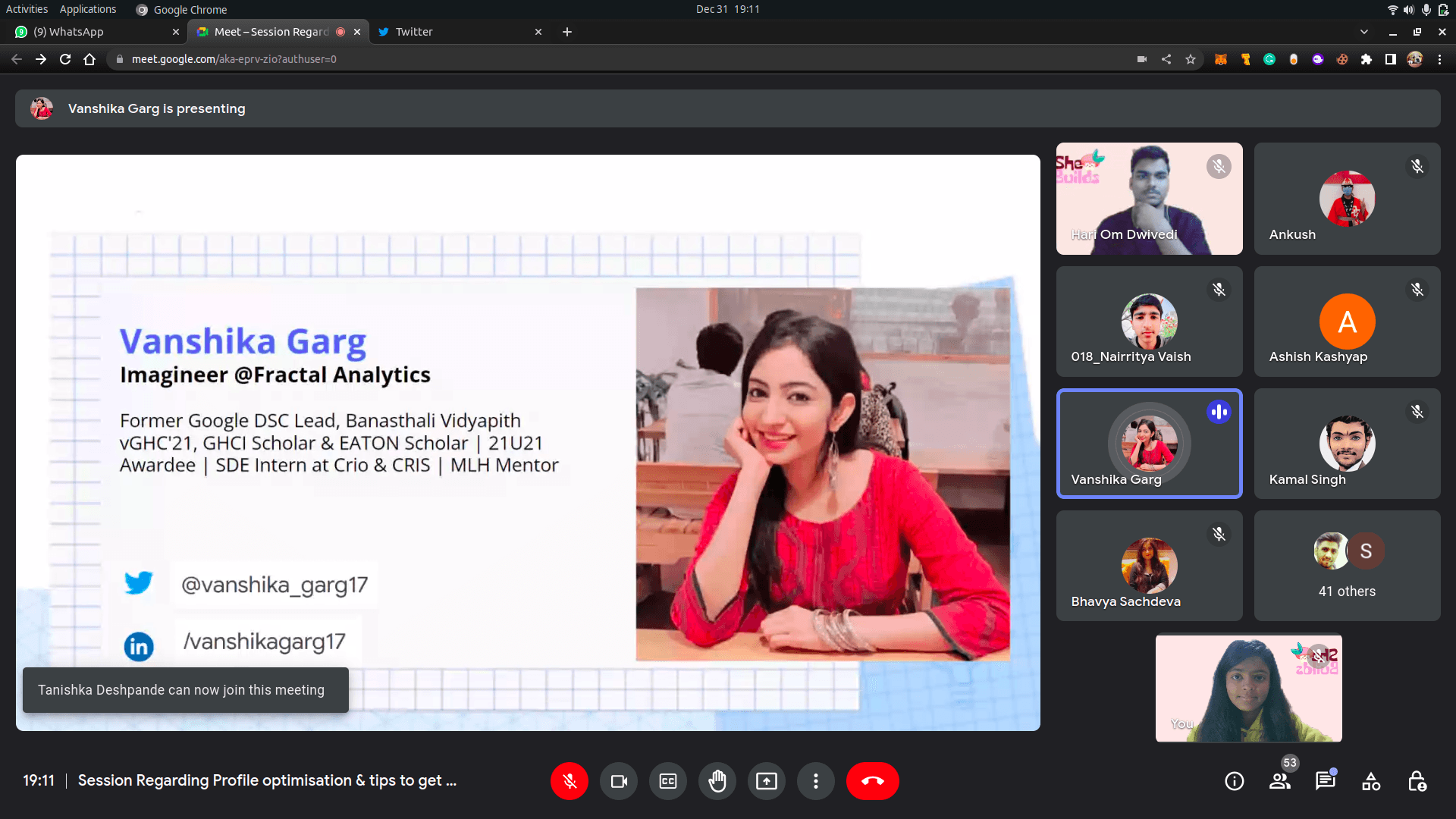Viewport: 1456px width, 819px height.
Task: Raise your hand in the meeting
Action: (x=717, y=781)
